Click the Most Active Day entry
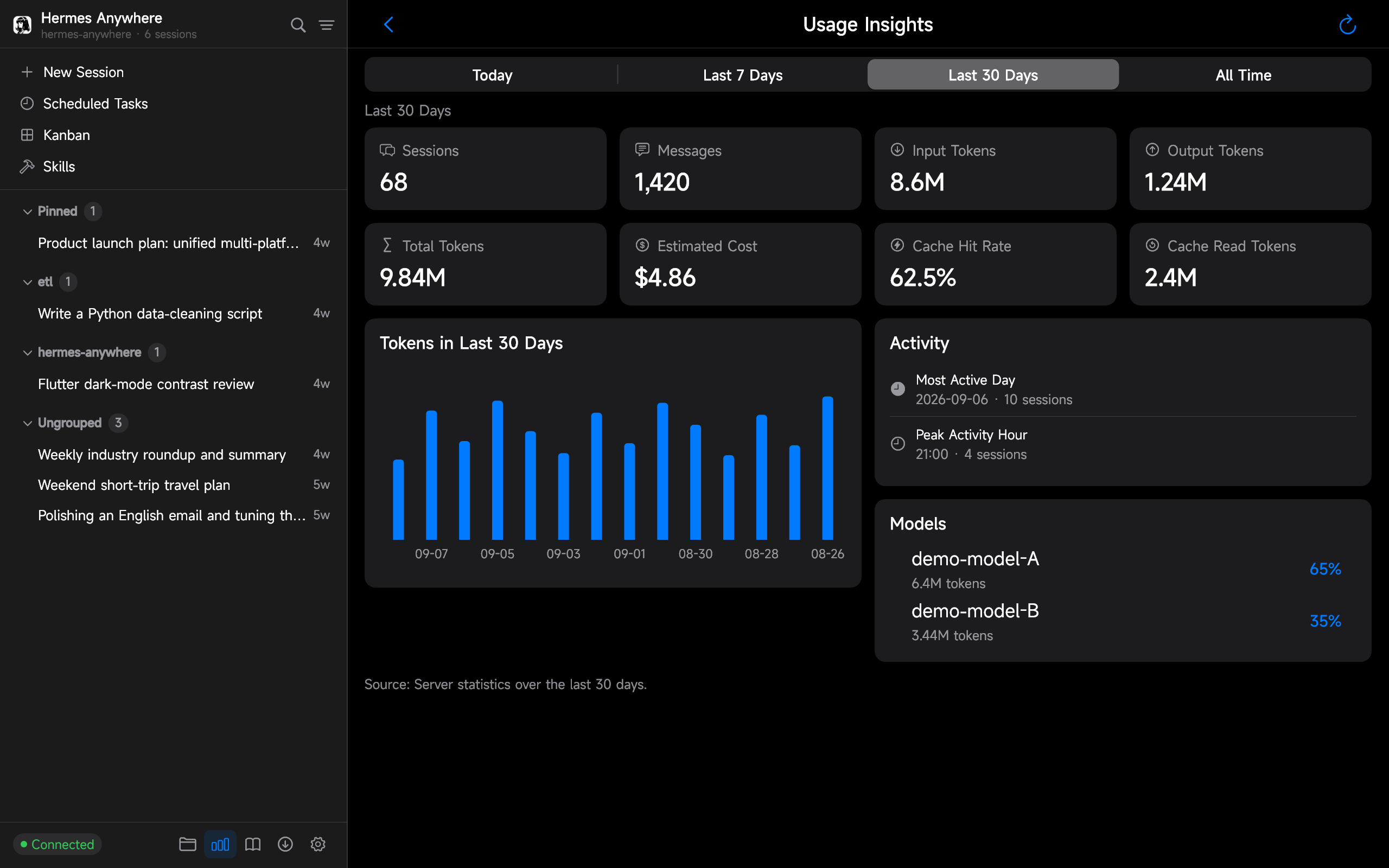 1123,390
